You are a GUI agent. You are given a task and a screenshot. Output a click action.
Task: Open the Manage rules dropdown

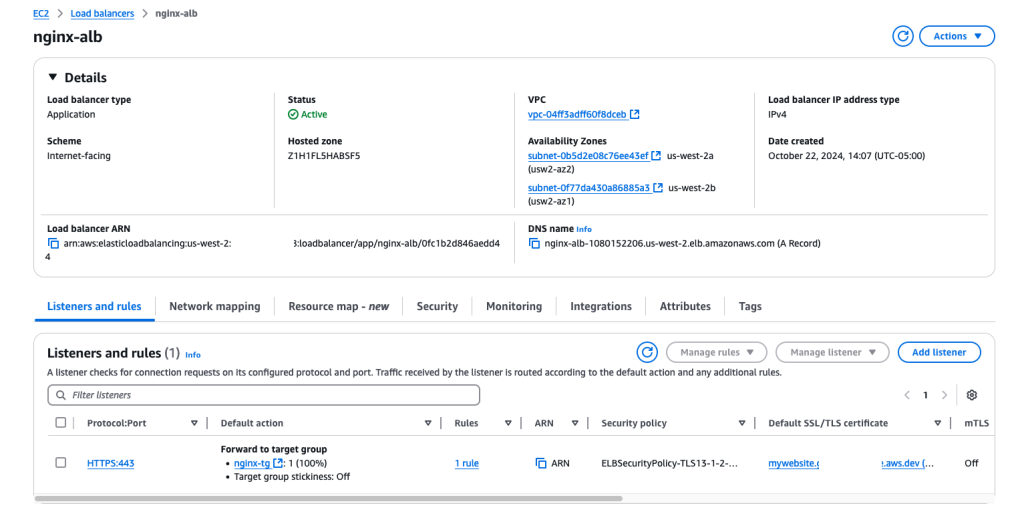716,352
